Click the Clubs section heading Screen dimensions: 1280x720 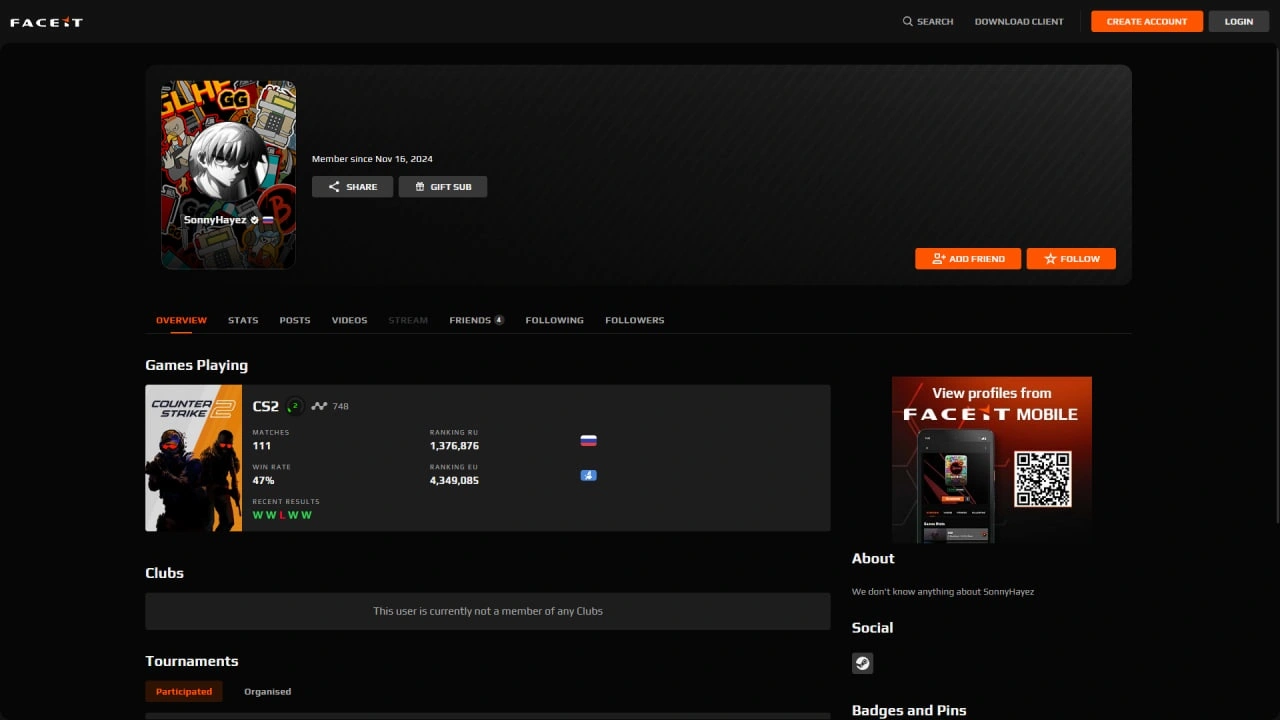(164, 573)
